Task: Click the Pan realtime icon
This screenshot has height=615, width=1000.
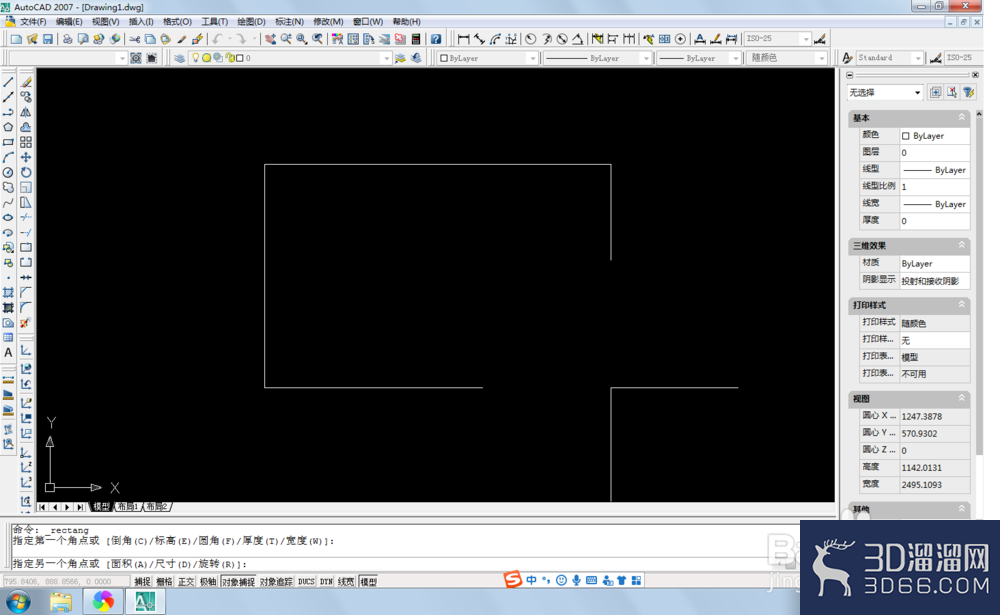Action: coord(270,40)
